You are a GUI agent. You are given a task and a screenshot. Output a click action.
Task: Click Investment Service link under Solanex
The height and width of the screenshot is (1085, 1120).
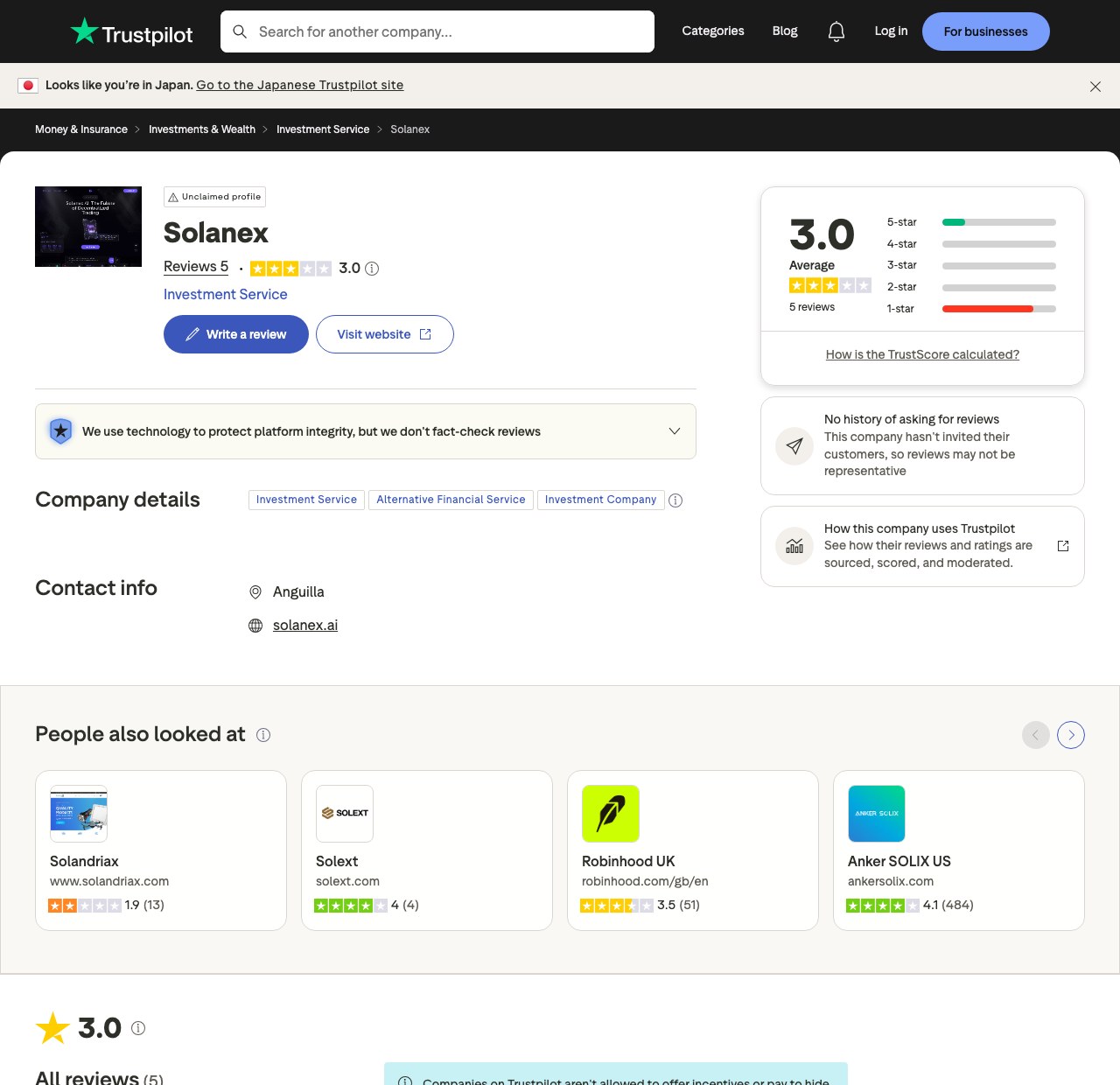226,295
